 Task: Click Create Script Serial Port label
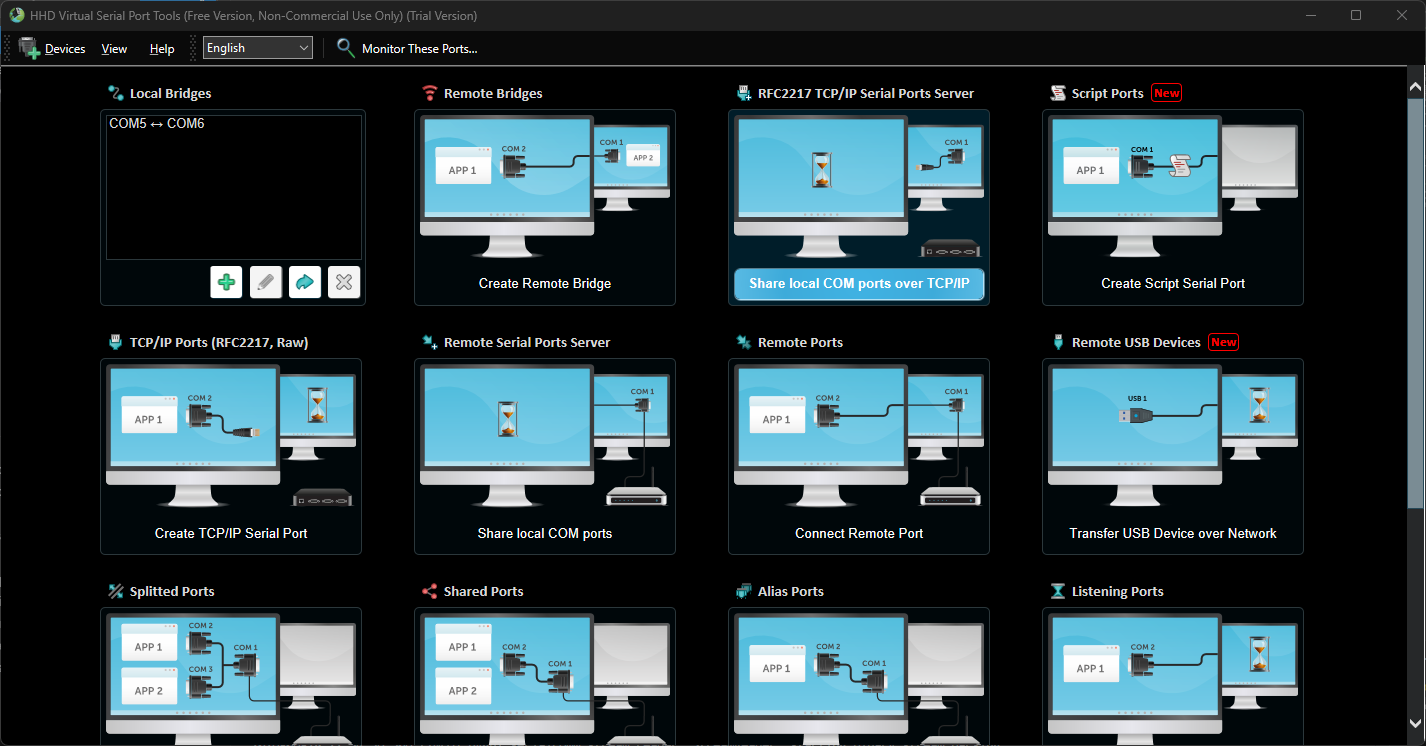[1173, 283]
